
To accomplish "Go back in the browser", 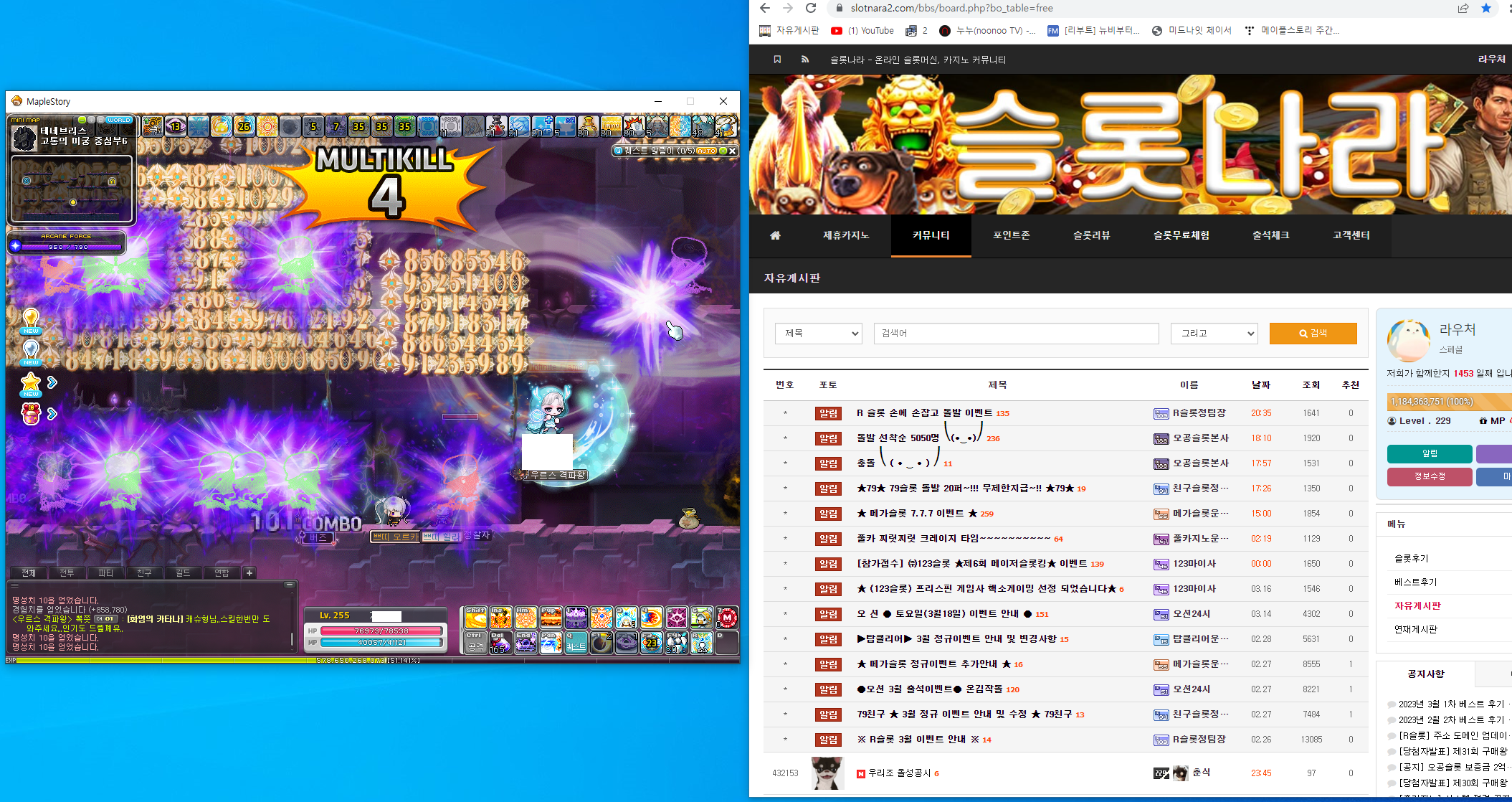I will [x=765, y=8].
